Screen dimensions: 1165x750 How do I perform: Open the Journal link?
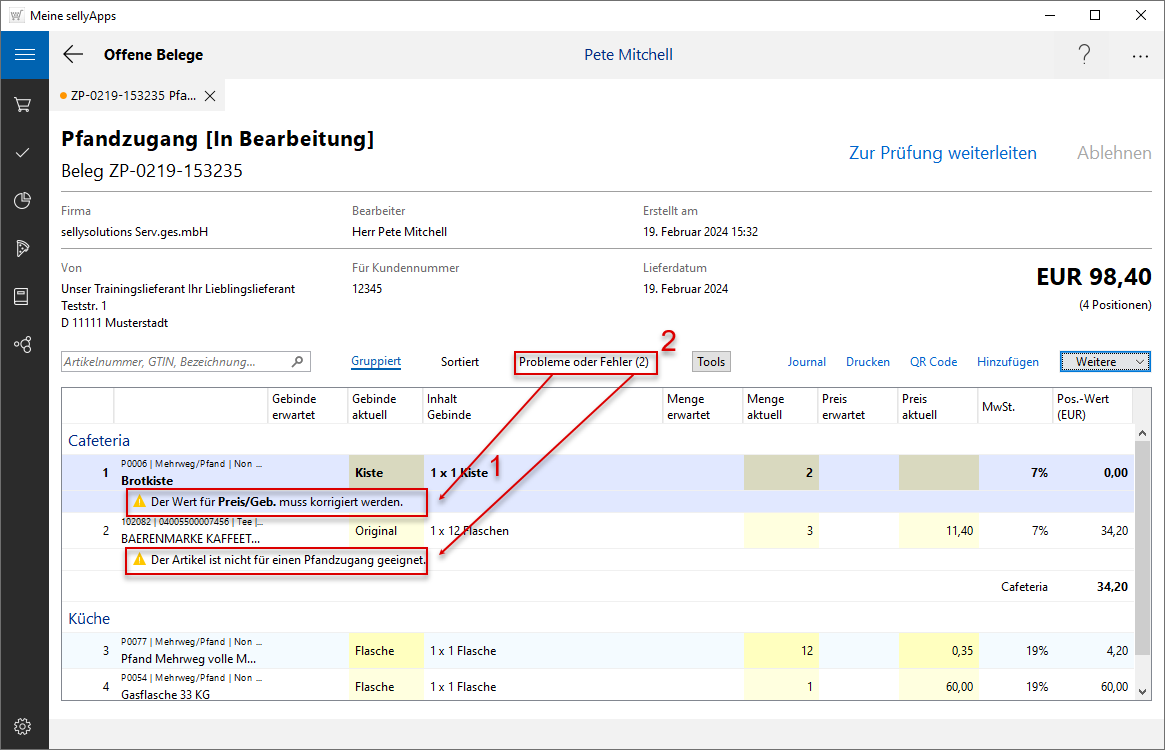point(806,362)
